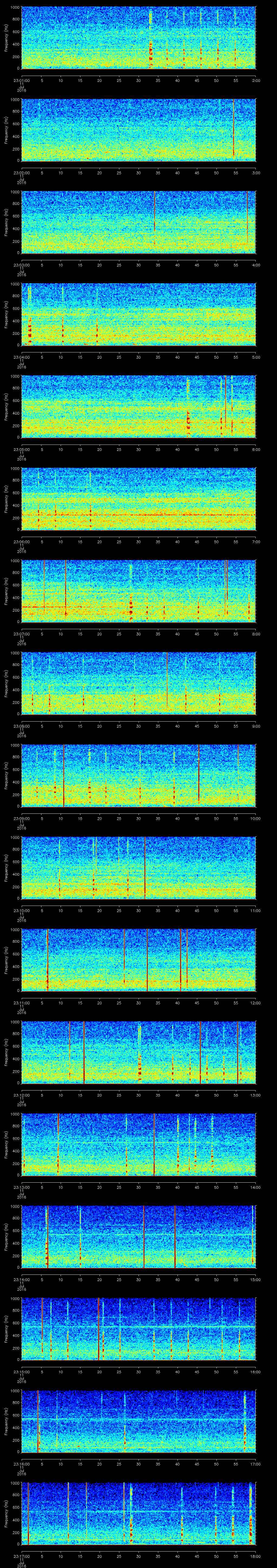Click the spectrogram plot starting at 23:15:00
This screenshot has height=1568, width=277.
pyautogui.click(x=139, y=1329)
